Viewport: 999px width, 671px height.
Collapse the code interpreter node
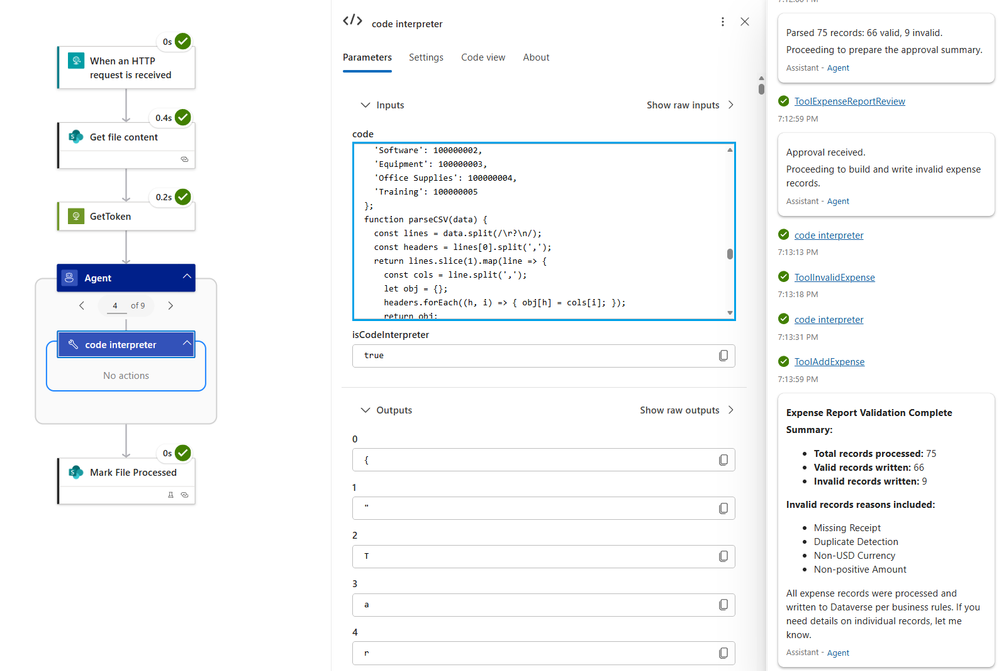(x=187, y=343)
